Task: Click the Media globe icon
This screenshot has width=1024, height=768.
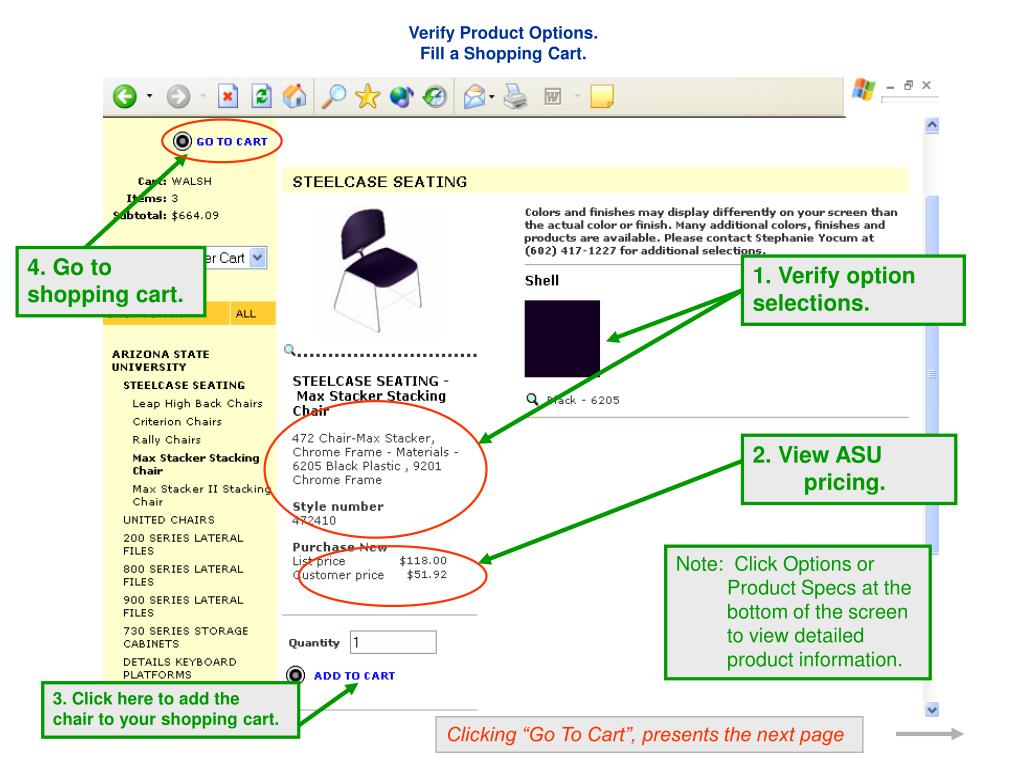Action: click(x=401, y=97)
